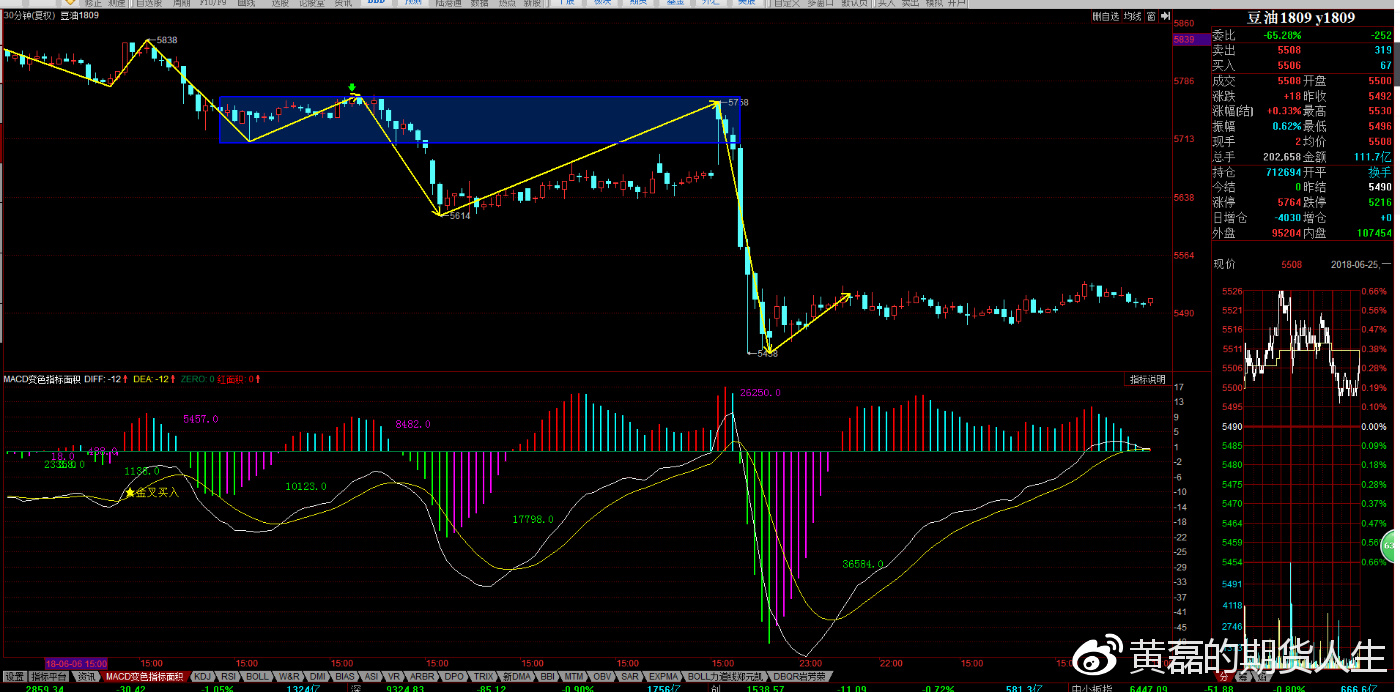The image size is (1400, 692).
Task: Click the 内盘 value 107454
Action: tap(1372, 233)
